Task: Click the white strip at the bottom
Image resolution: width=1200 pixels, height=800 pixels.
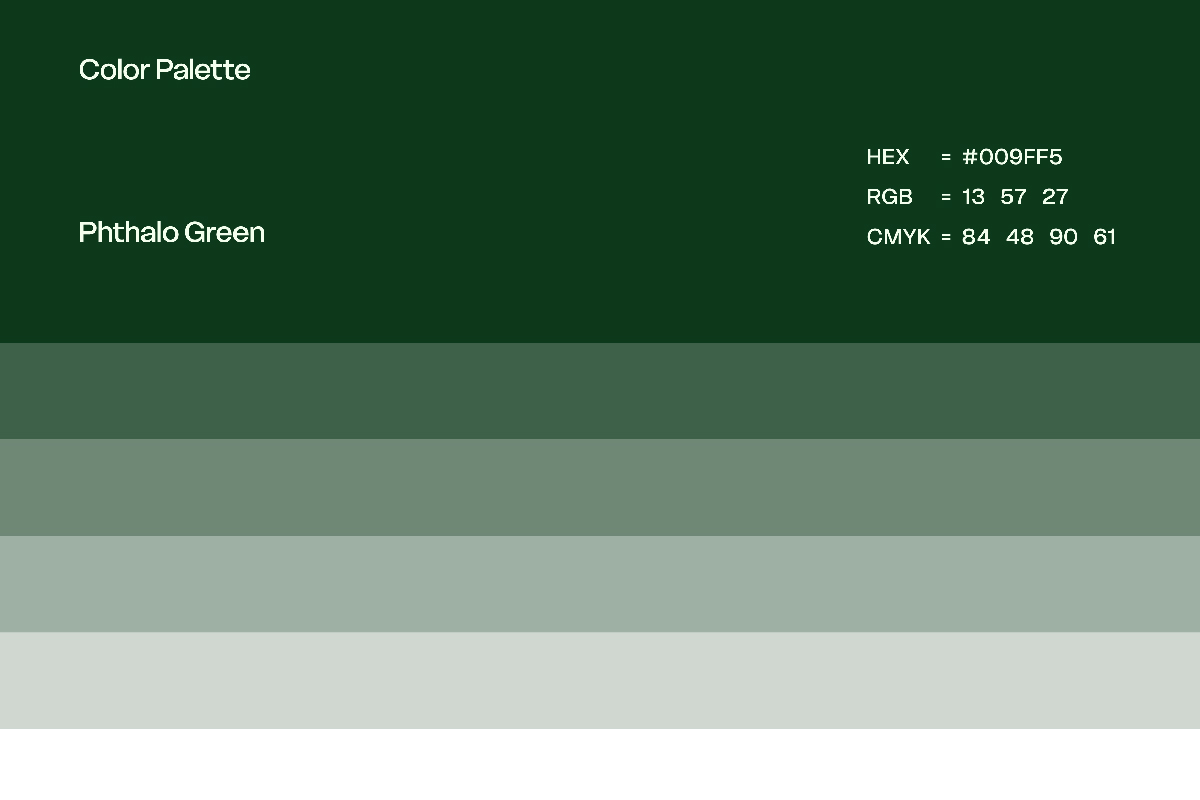Action: (x=600, y=765)
